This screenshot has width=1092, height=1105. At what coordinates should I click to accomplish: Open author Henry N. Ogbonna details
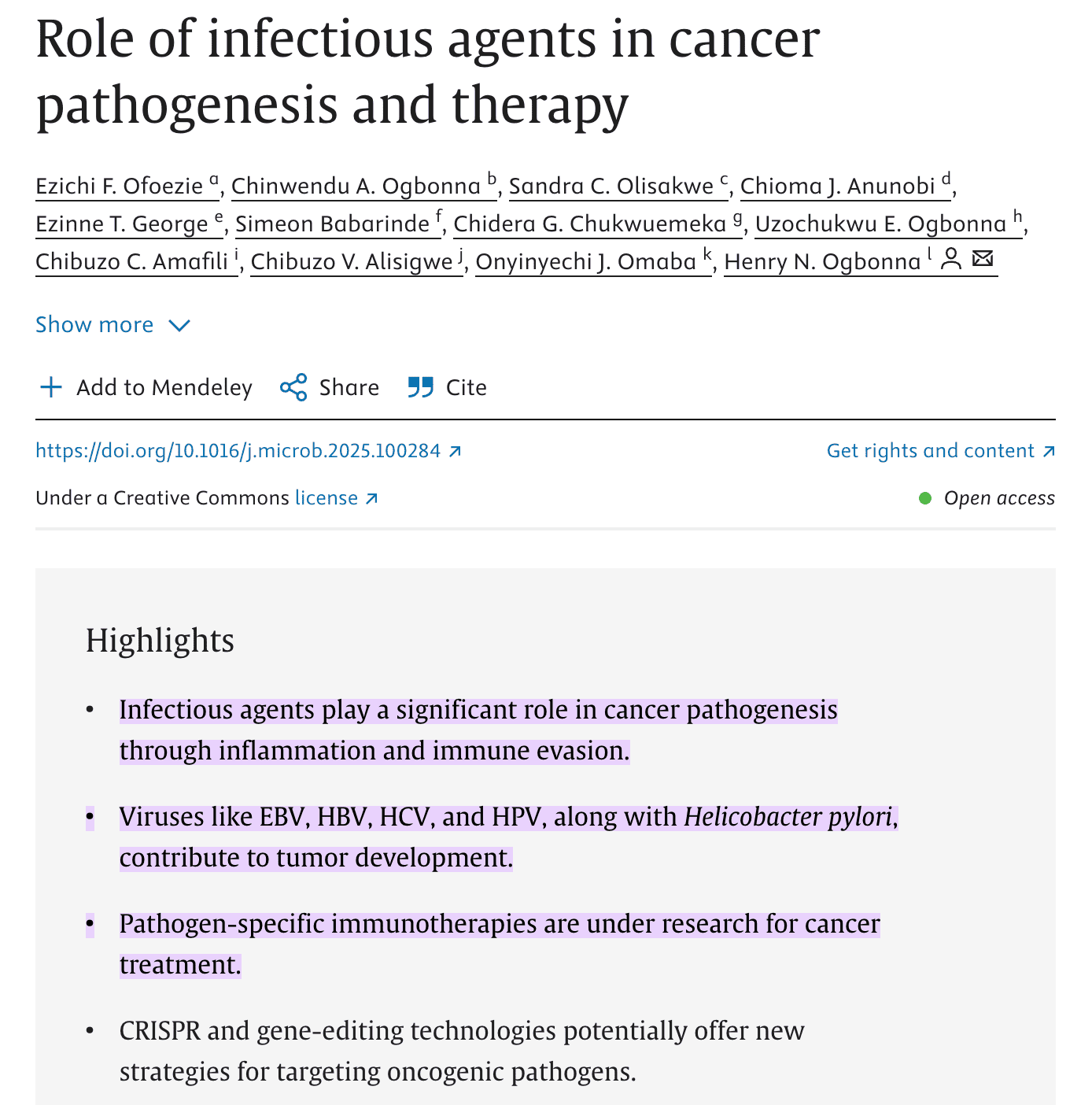(822, 262)
